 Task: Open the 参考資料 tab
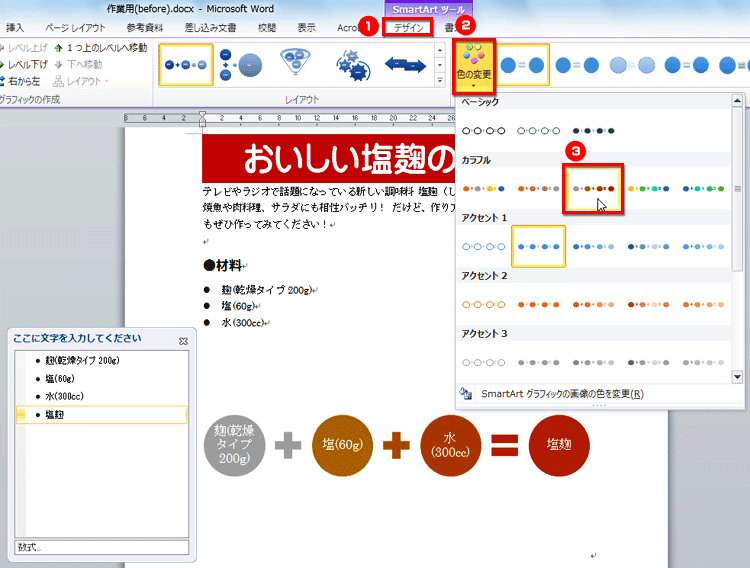pyautogui.click(x=145, y=28)
